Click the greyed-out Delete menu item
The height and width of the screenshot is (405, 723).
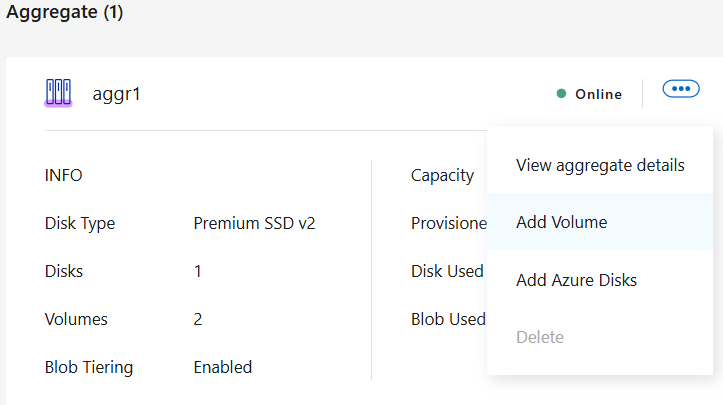pos(540,337)
